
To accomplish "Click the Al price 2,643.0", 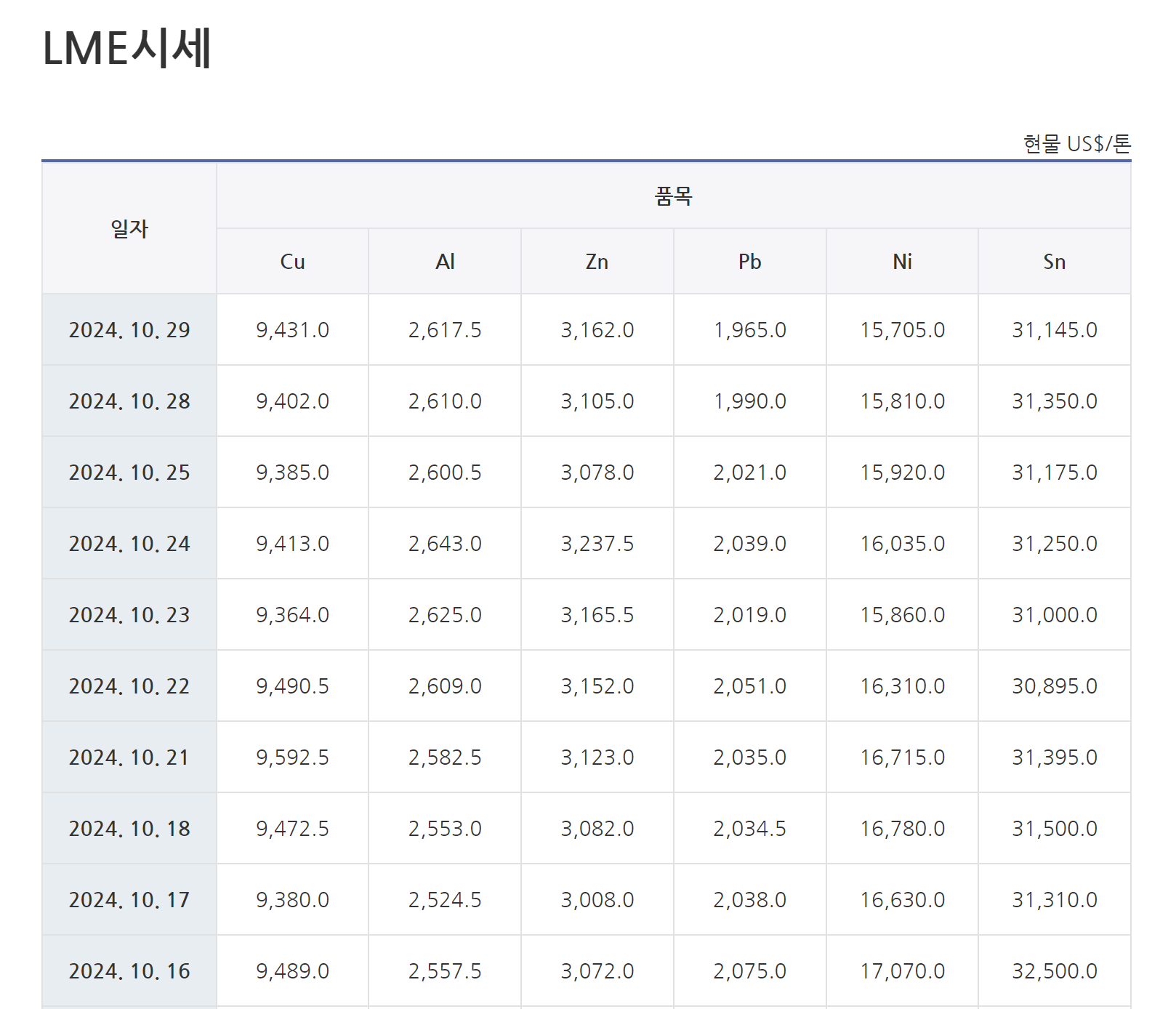I will point(445,544).
